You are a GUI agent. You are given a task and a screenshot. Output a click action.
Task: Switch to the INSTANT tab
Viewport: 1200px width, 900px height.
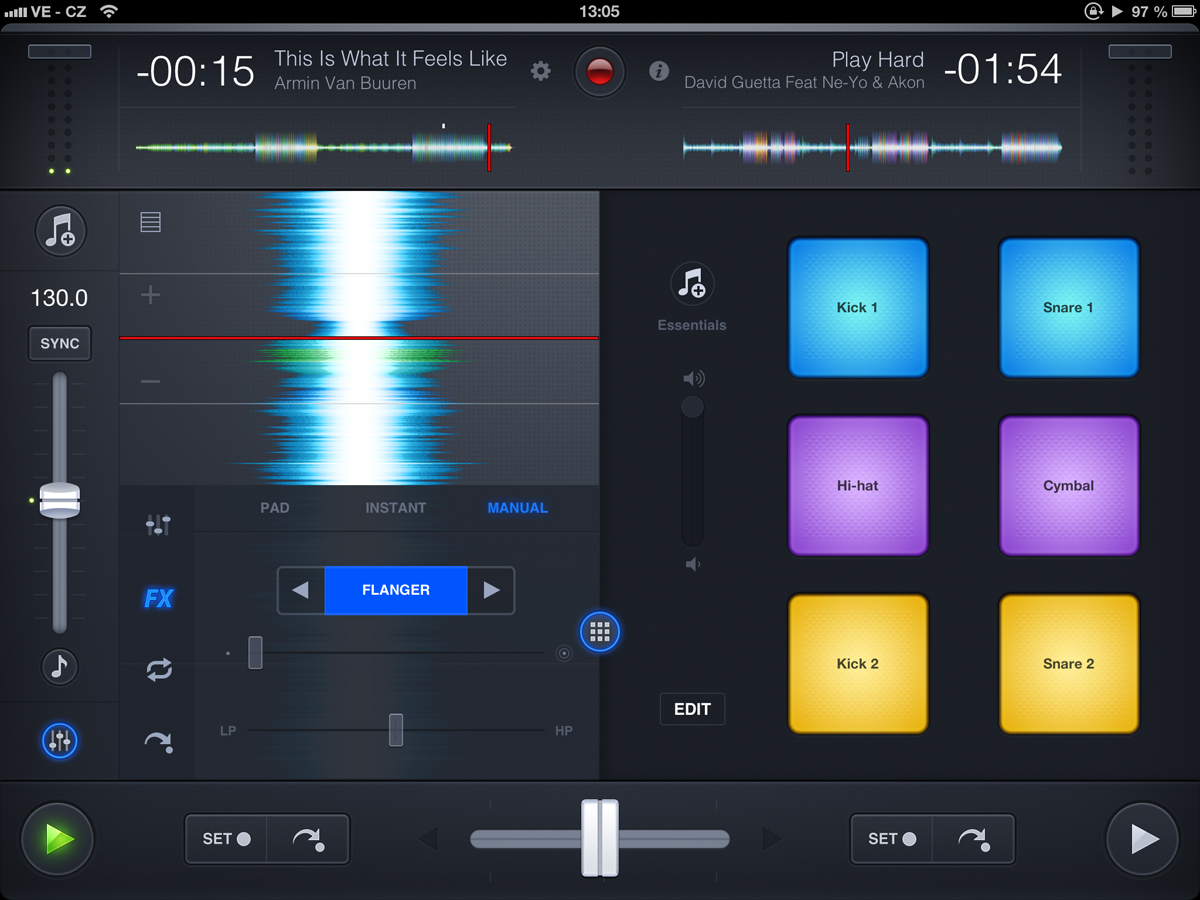396,508
